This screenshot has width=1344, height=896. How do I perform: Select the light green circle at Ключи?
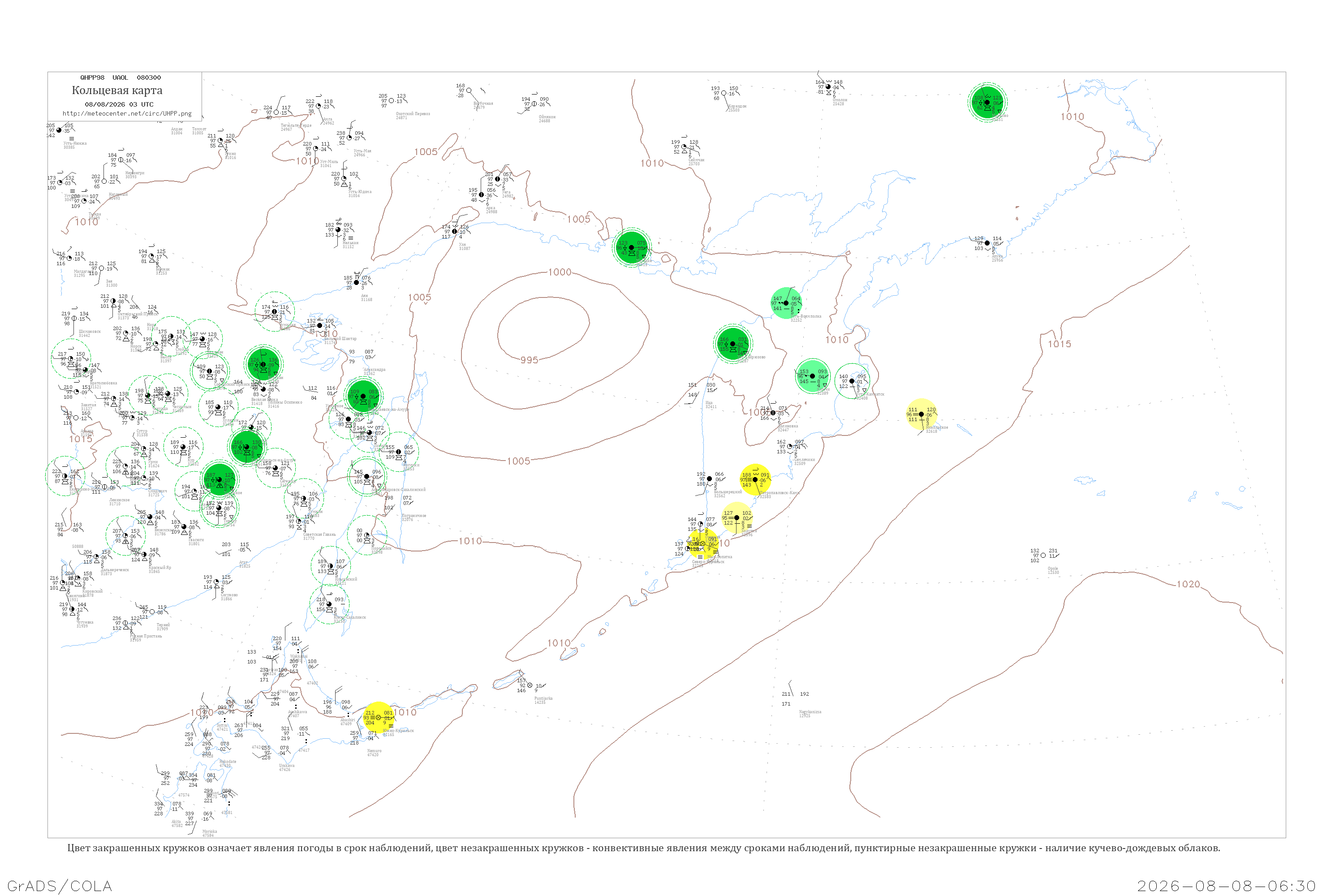pos(813,376)
